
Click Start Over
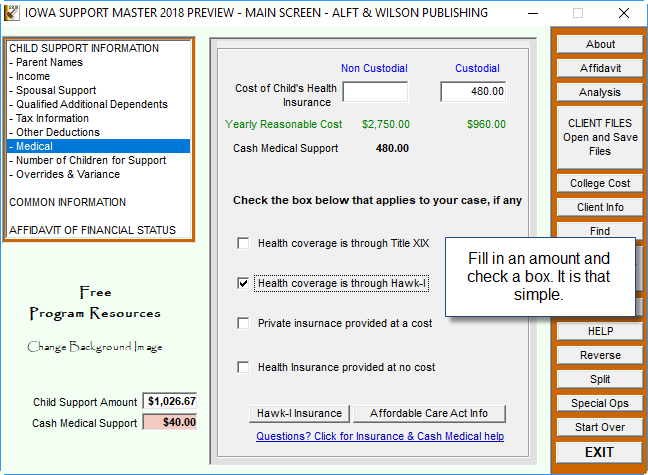tap(600, 427)
